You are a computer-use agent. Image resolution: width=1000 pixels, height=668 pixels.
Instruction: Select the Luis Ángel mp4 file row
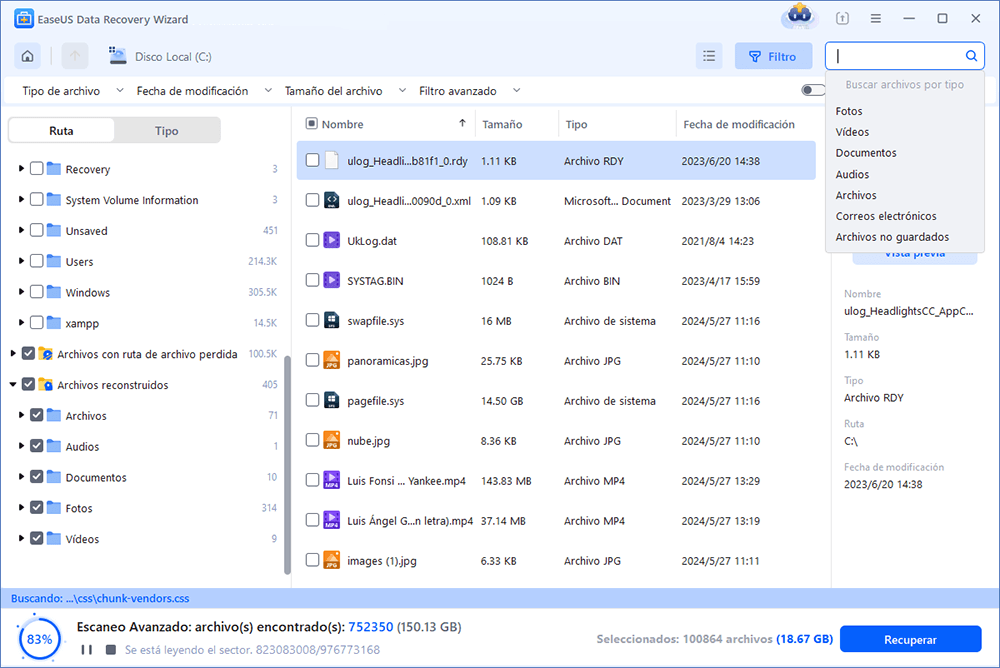click(556, 521)
